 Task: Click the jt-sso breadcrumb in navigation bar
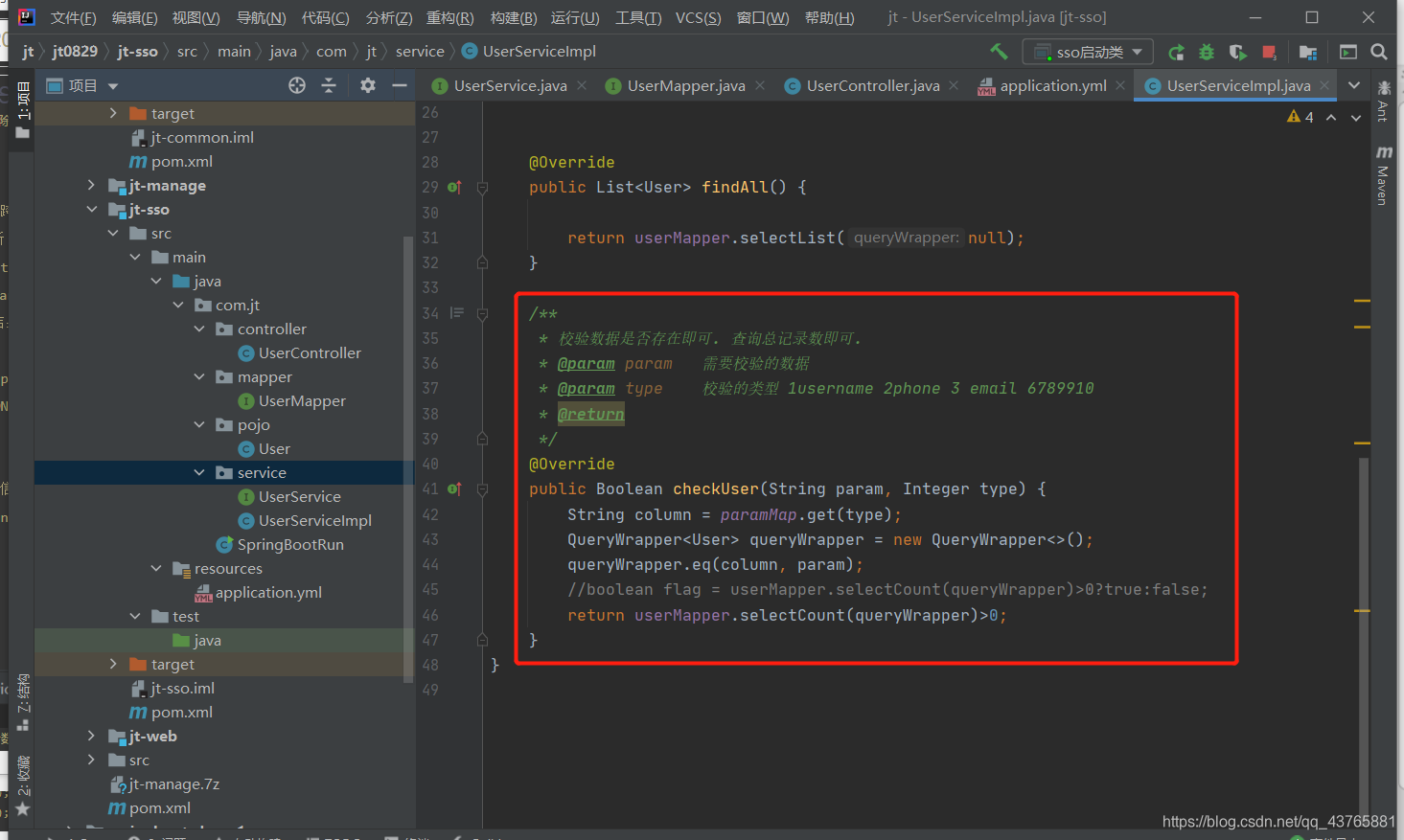pyautogui.click(x=137, y=52)
